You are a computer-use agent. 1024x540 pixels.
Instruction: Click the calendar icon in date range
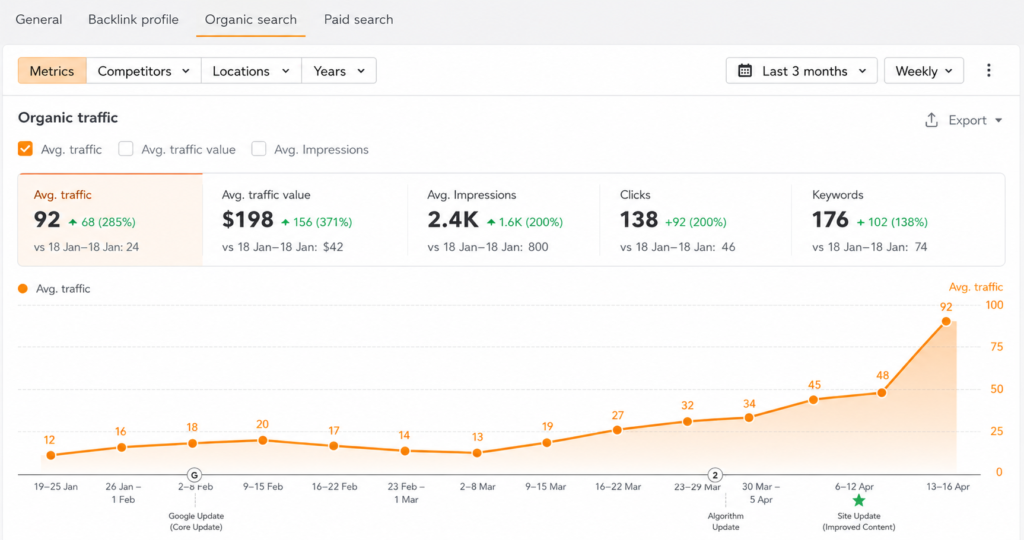point(744,71)
